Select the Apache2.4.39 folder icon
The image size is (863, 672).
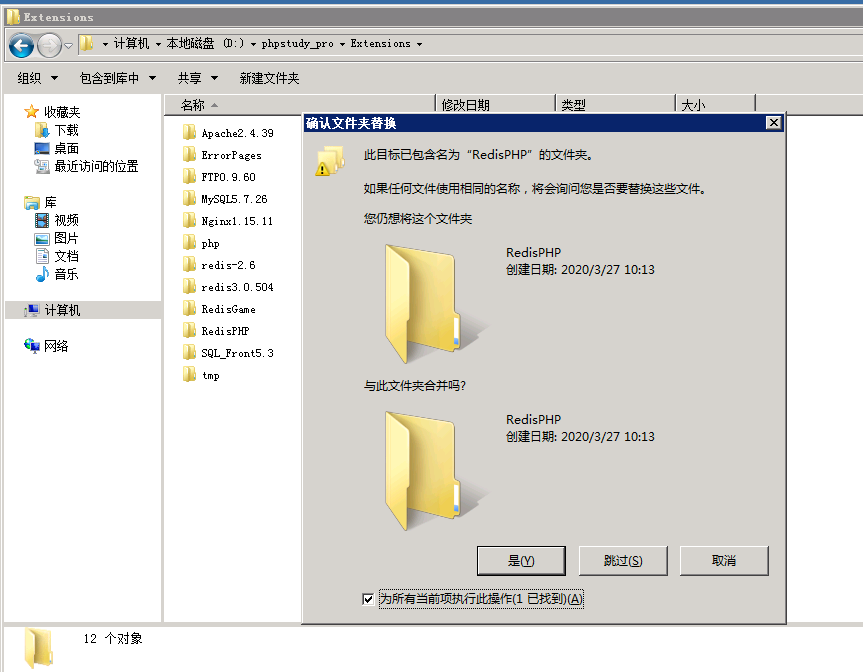point(188,133)
